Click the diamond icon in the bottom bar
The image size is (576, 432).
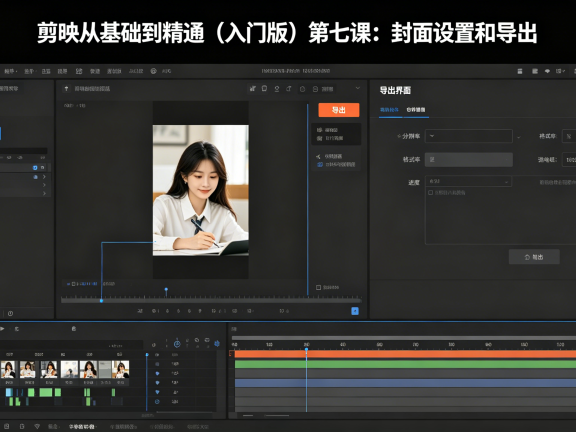tap(37, 426)
